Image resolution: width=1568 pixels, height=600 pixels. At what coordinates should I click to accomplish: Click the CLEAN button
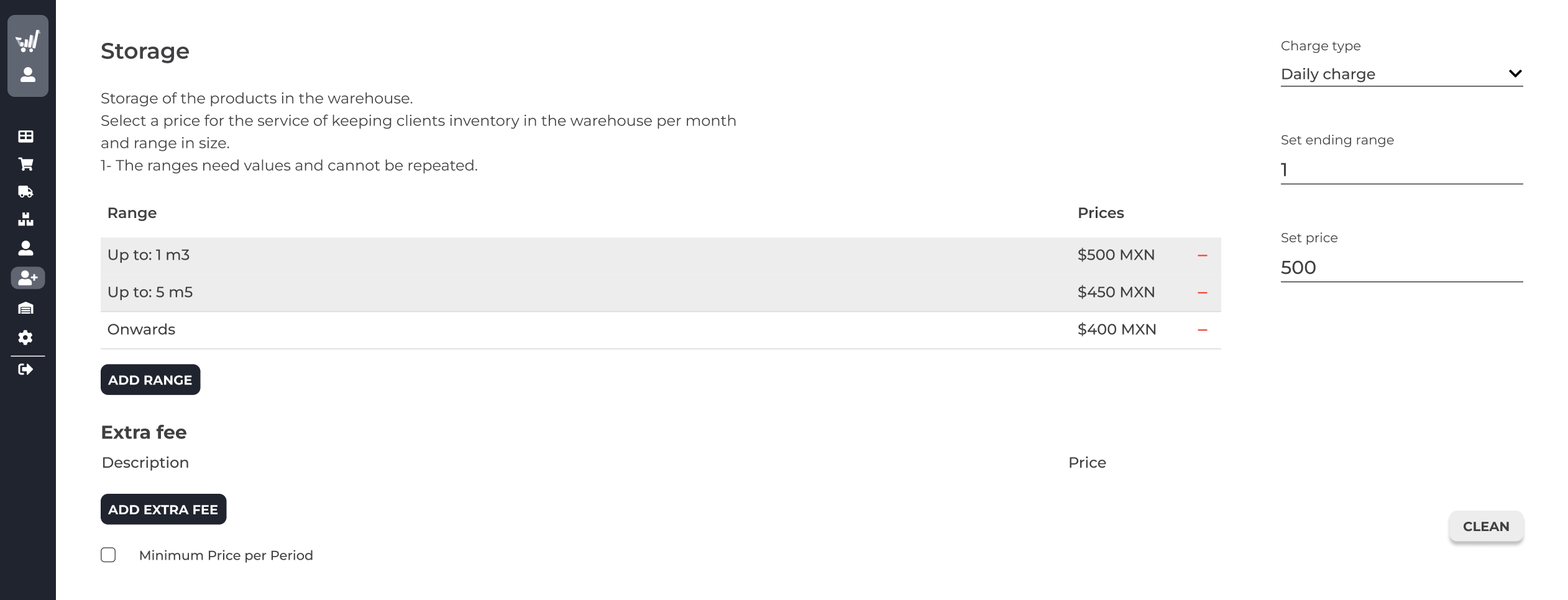[1486, 526]
